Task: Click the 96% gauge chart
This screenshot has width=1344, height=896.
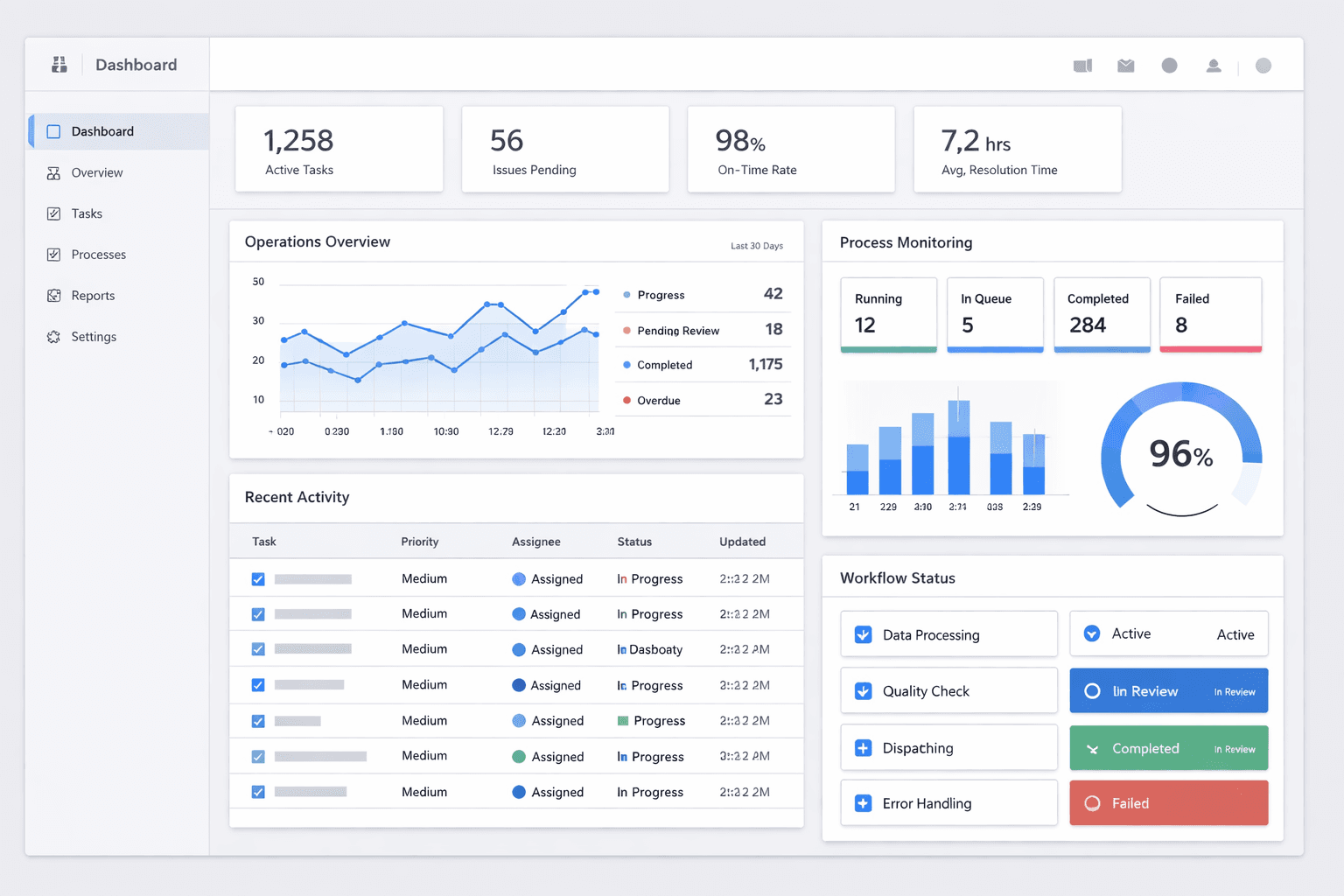Action: point(1181,452)
